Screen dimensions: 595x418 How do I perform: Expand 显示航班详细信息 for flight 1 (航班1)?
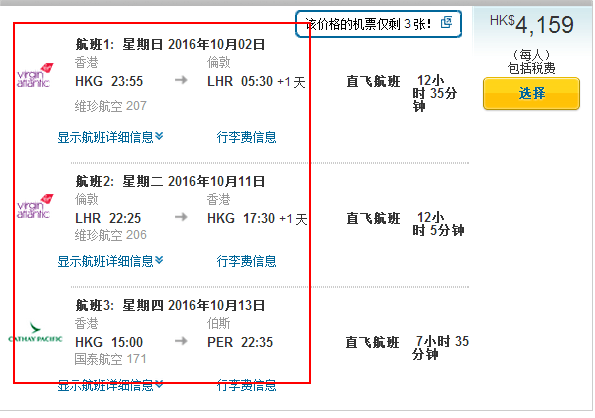click(x=110, y=137)
